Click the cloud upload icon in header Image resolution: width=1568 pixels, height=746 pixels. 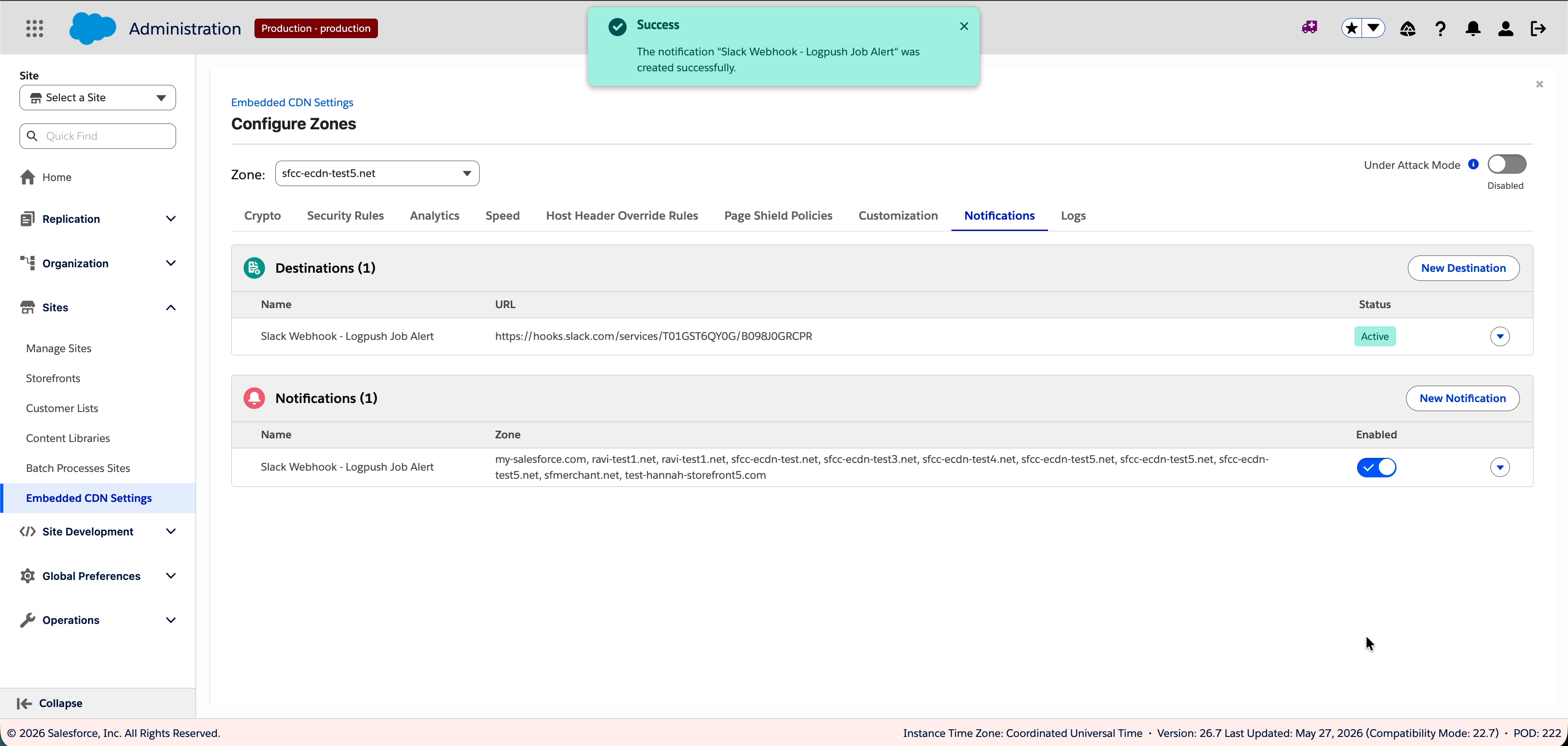pos(1407,29)
